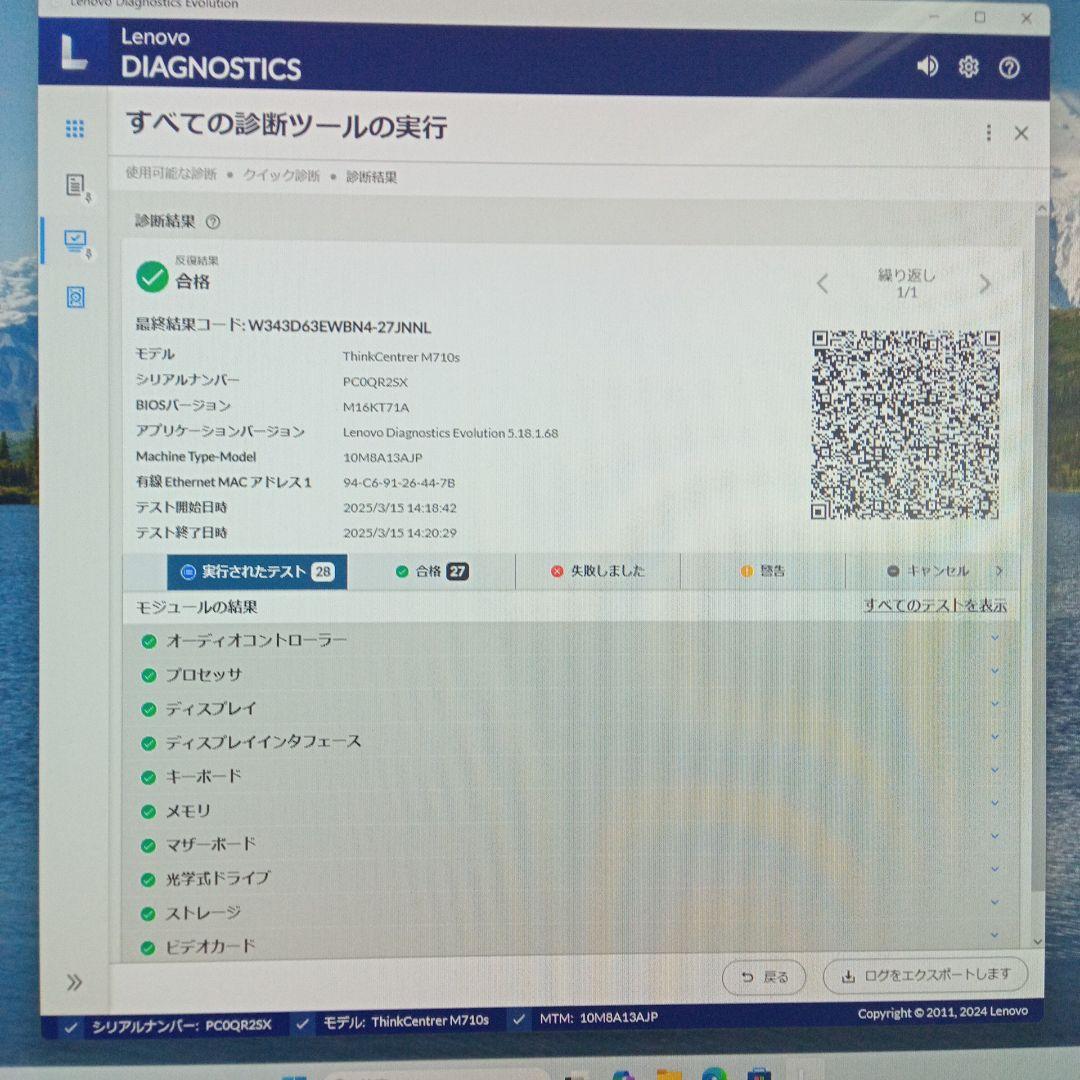Click the next repeat arrow beside 繰り返し 1/1
The image size is (1080, 1080).
[x=985, y=284]
